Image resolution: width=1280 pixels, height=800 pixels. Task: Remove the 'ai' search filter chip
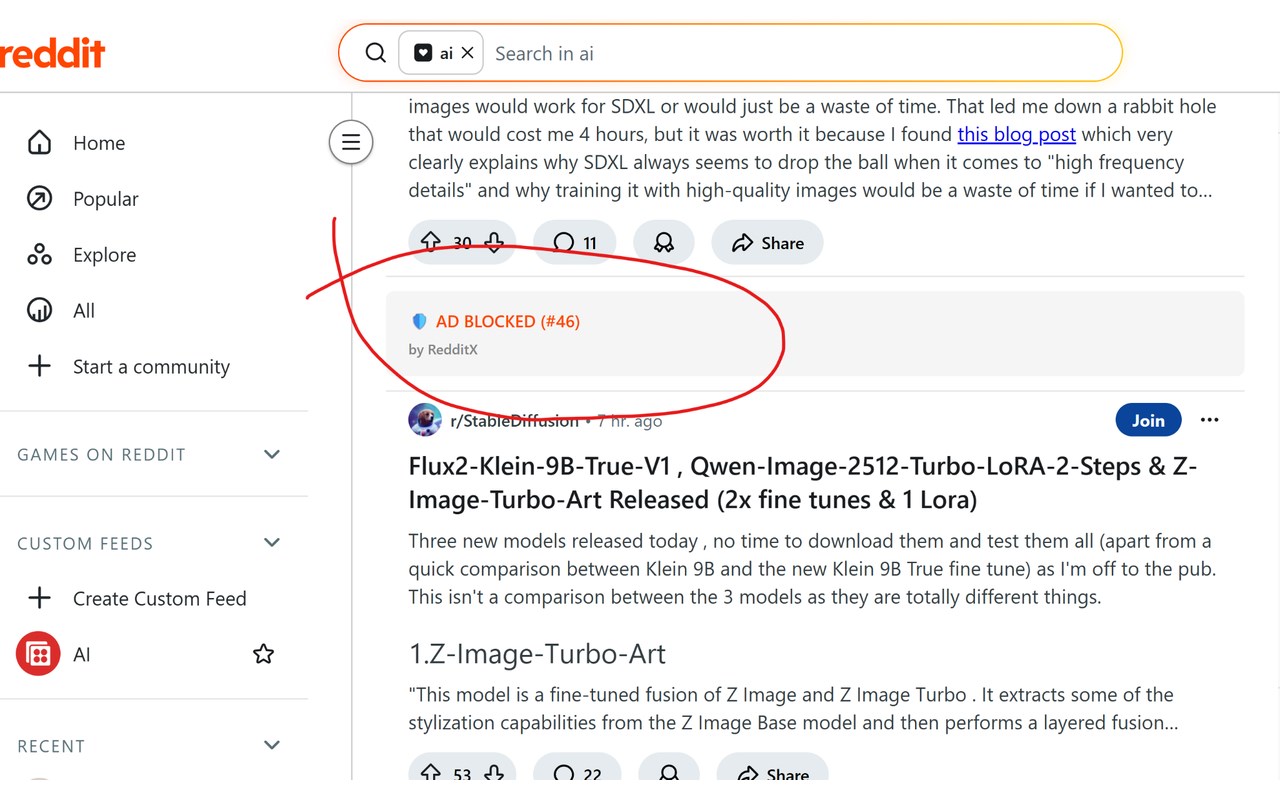[467, 53]
